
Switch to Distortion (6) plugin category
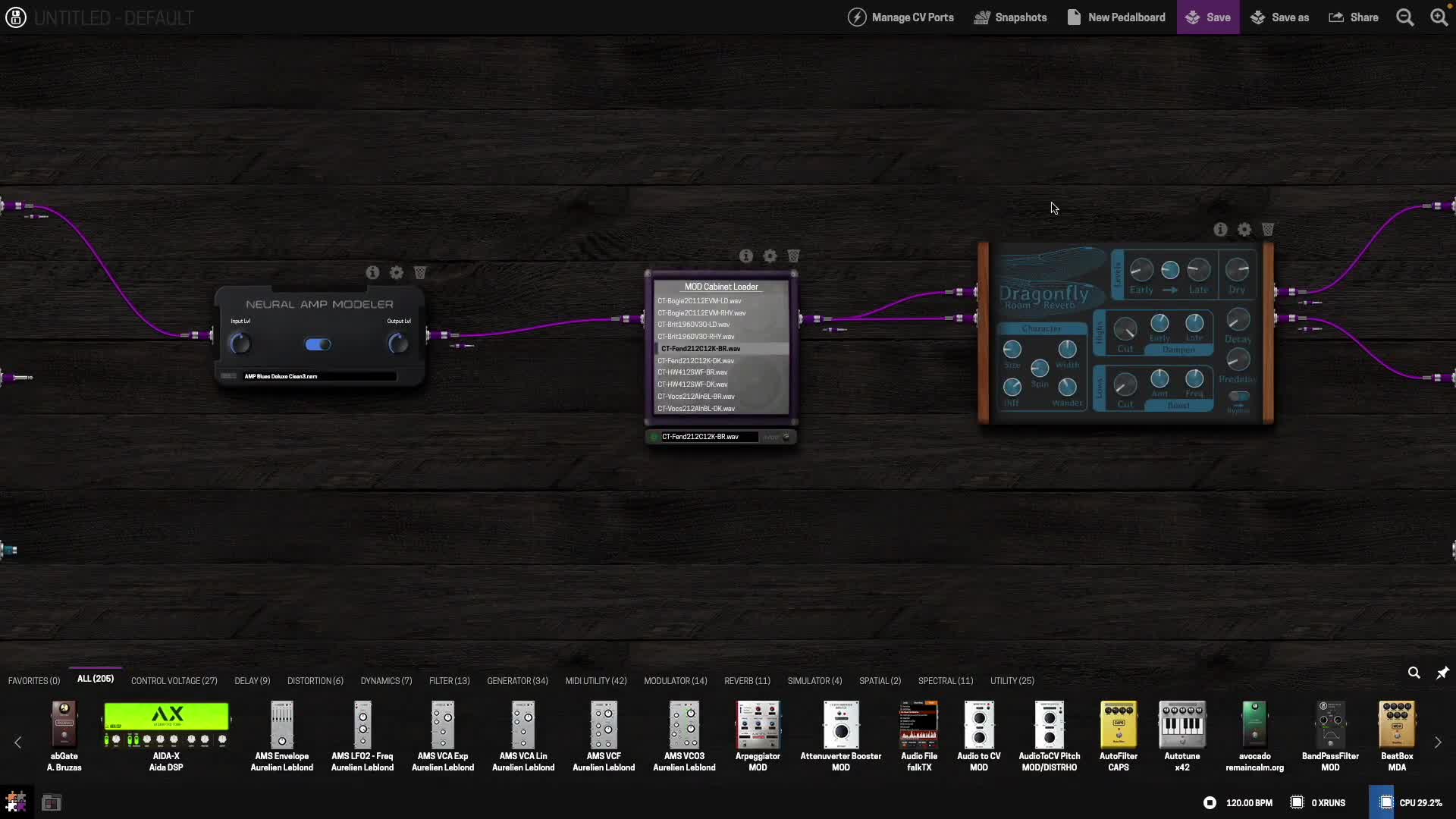point(315,681)
